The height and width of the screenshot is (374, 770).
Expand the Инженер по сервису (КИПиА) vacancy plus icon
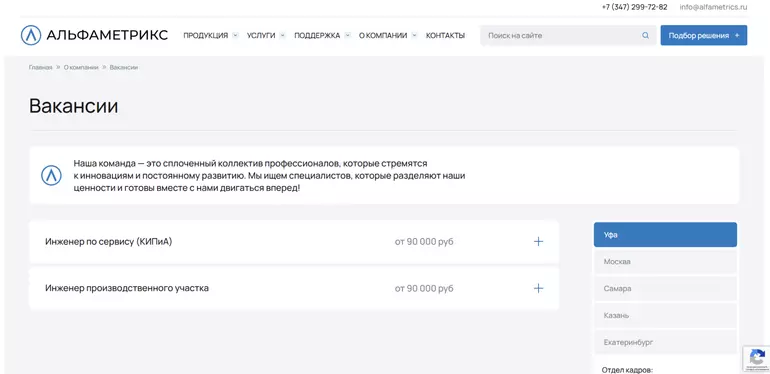click(539, 241)
